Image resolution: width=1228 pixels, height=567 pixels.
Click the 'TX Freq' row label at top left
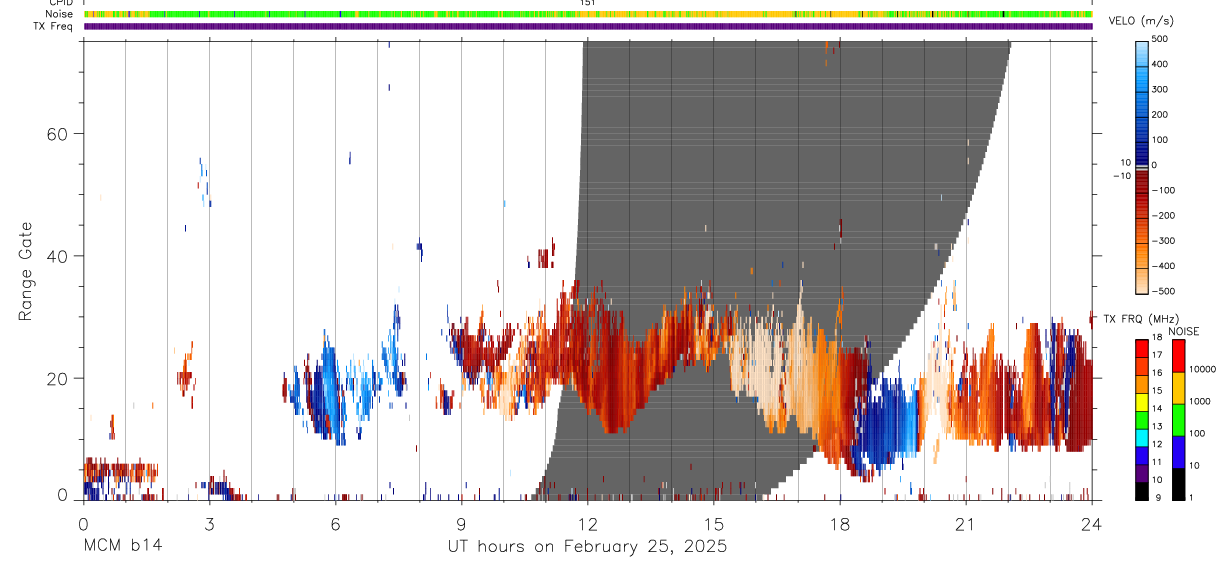point(53,26)
